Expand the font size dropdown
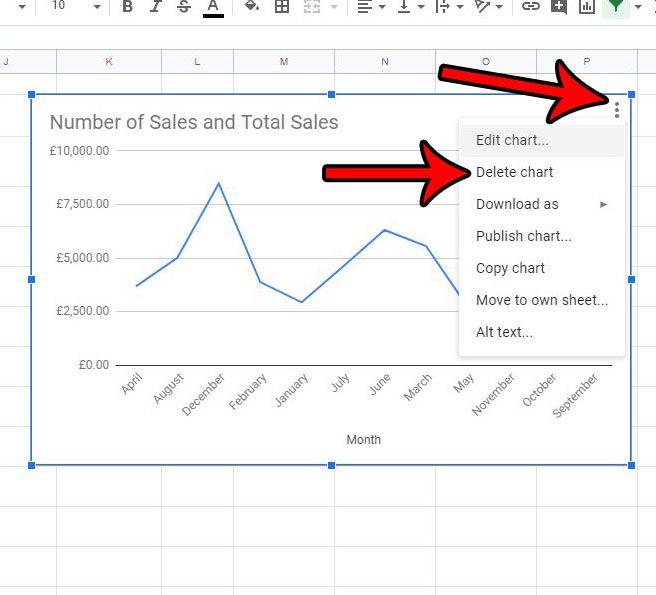Screen dimensions: 656x595 (x=96, y=7)
